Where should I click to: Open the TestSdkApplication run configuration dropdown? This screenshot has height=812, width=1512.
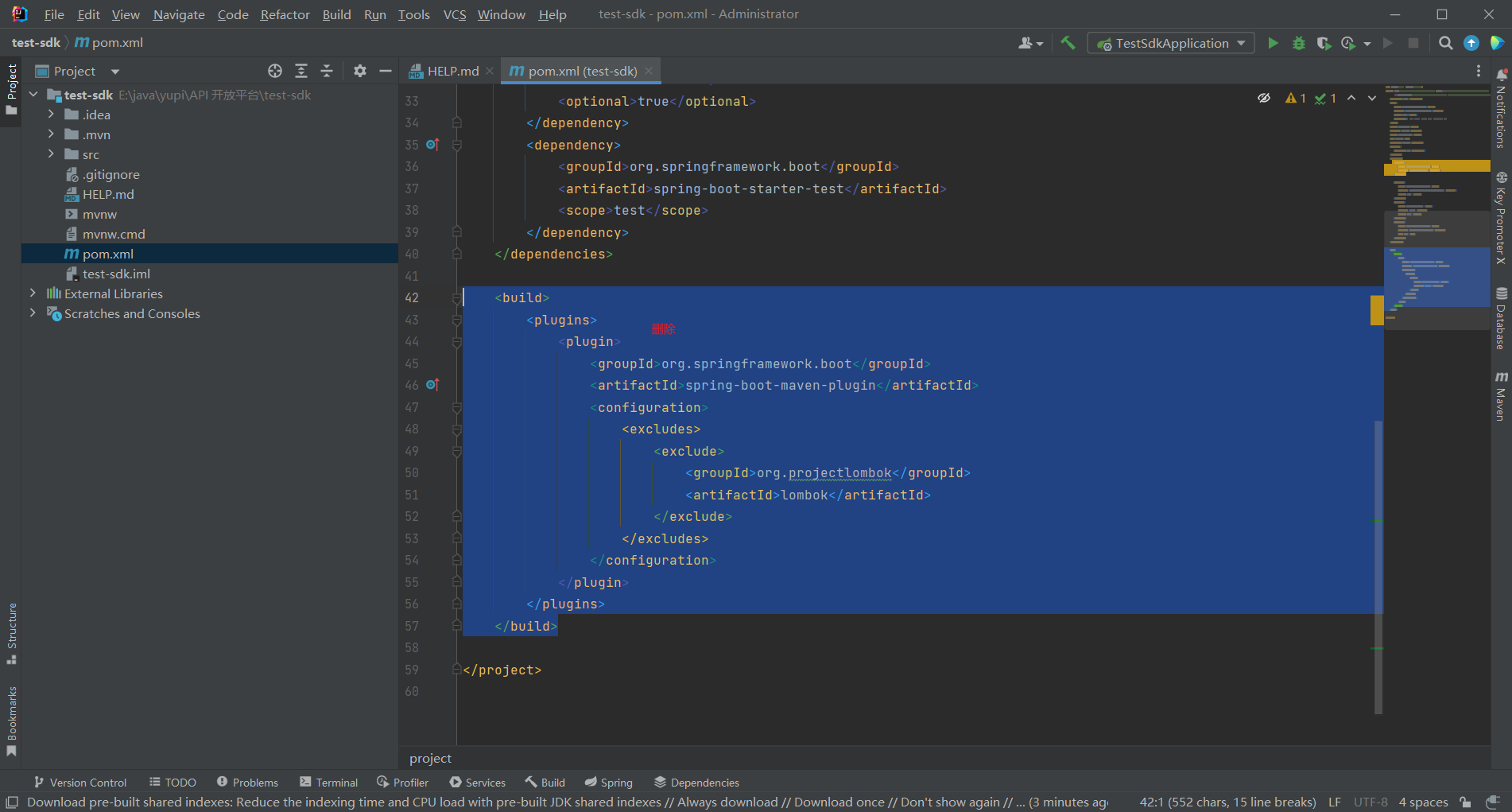click(1171, 43)
